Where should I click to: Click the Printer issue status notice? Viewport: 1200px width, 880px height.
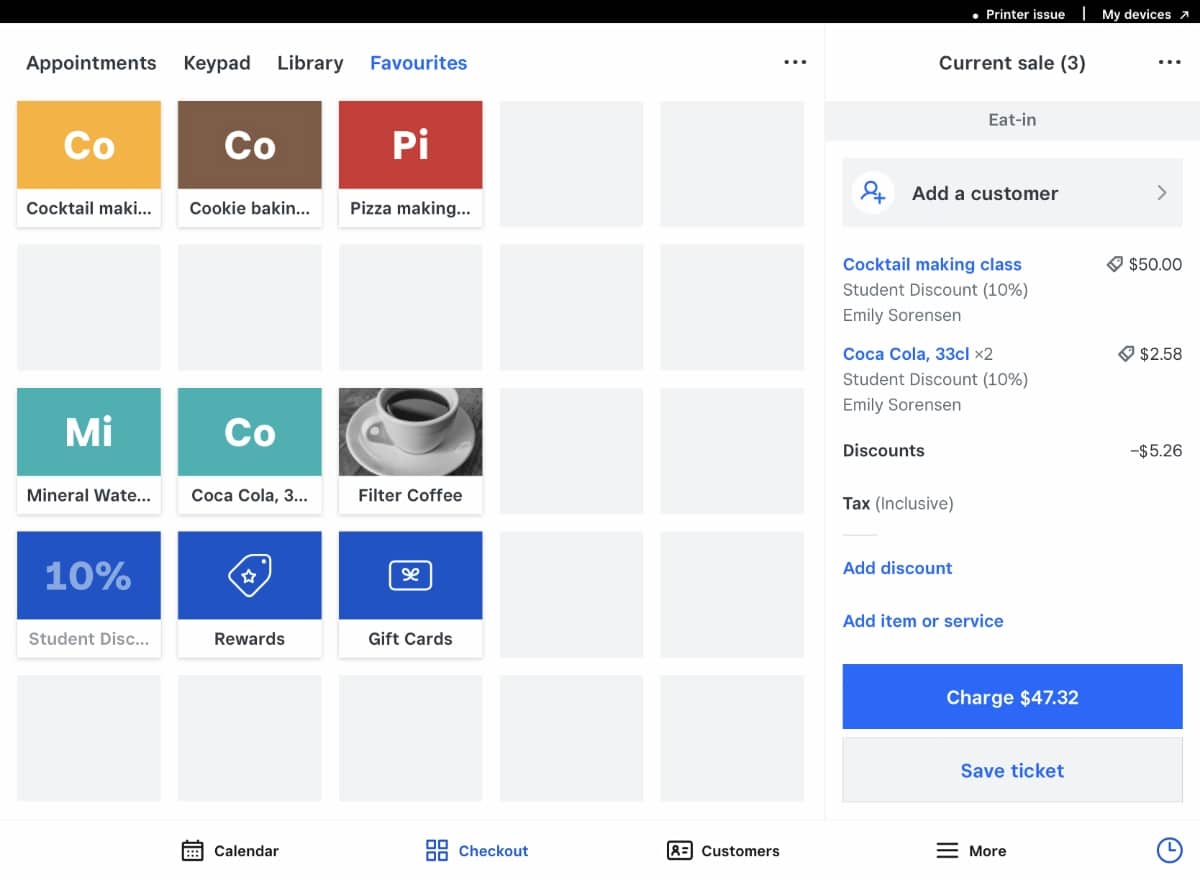(1018, 14)
